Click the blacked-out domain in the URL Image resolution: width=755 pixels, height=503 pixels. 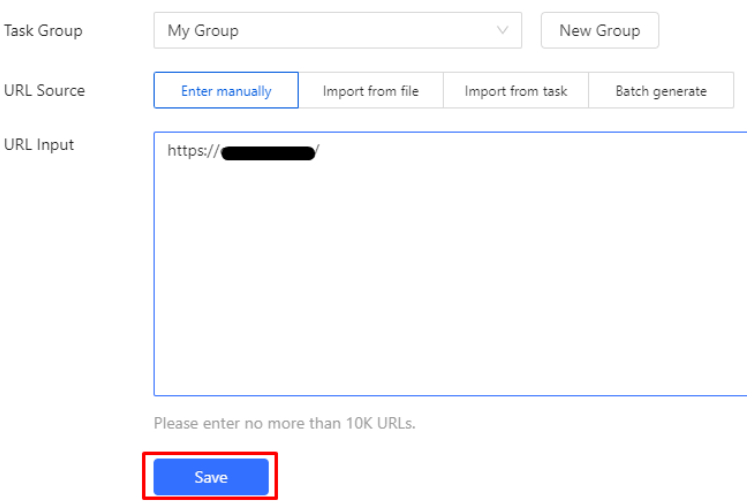coord(267,152)
